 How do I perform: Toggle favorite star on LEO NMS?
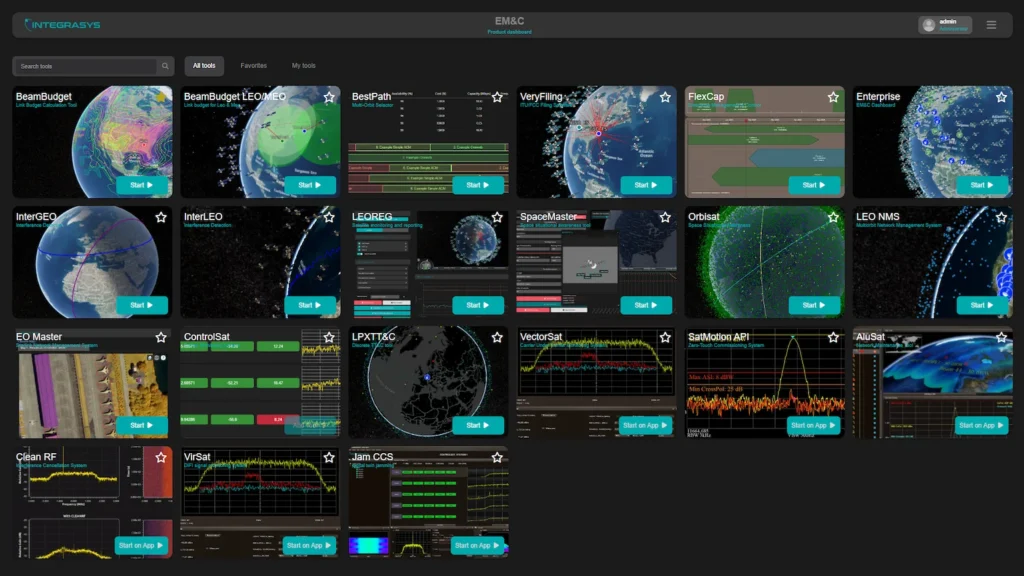[x=1001, y=217]
